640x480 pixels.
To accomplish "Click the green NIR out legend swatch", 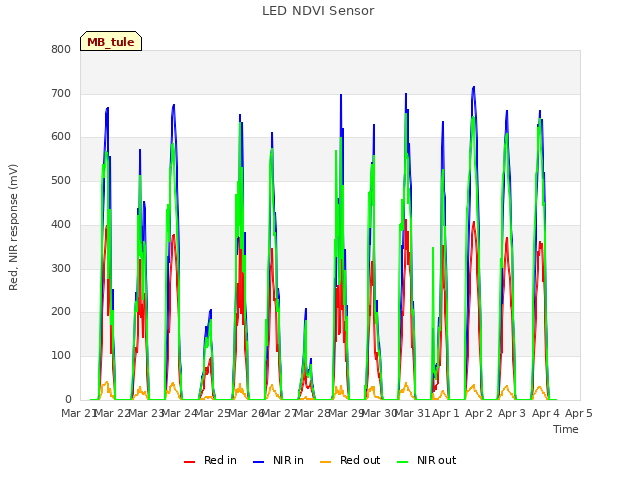I will pyautogui.click(x=402, y=462).
